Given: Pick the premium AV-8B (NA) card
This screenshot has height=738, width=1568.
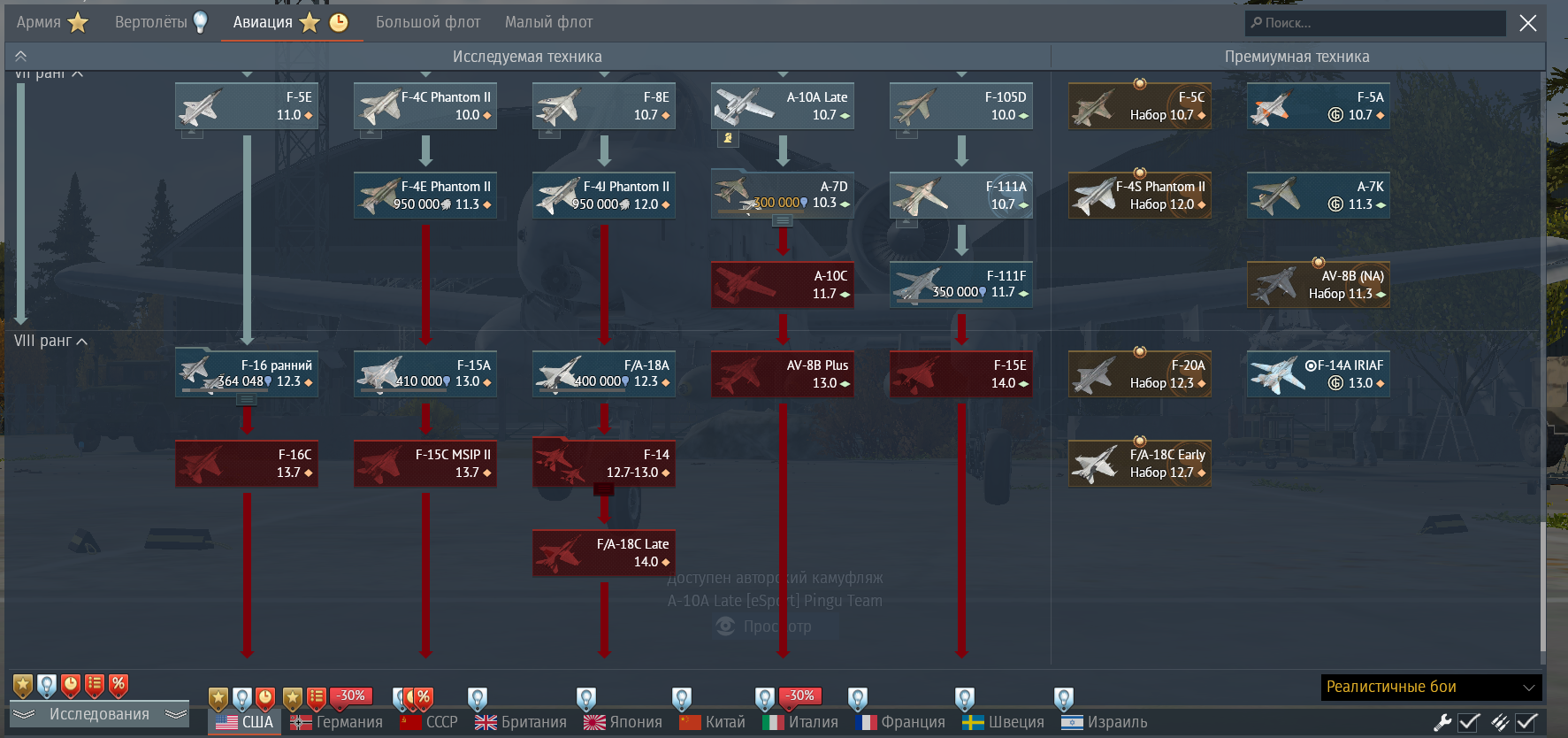Looking at the screenshot, I should [1319, 285].
